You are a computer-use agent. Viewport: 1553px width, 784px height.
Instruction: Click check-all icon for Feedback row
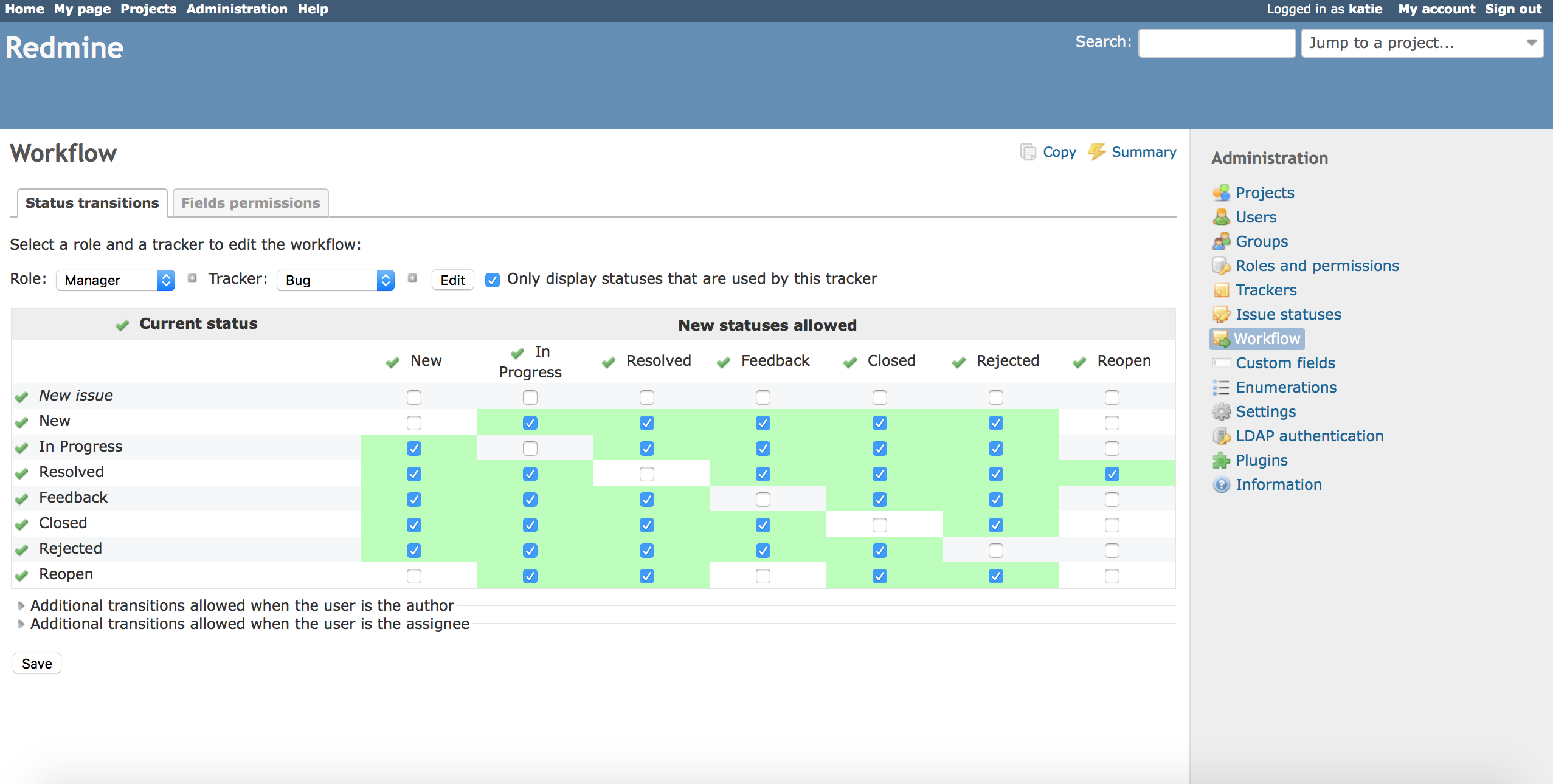click(22, 499)
